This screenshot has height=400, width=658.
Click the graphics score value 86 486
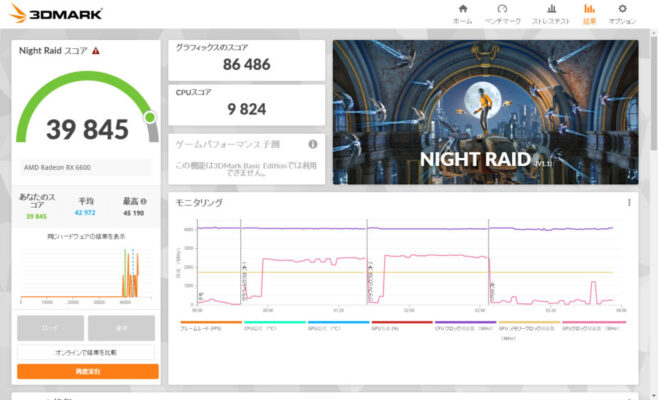point(247,65)
